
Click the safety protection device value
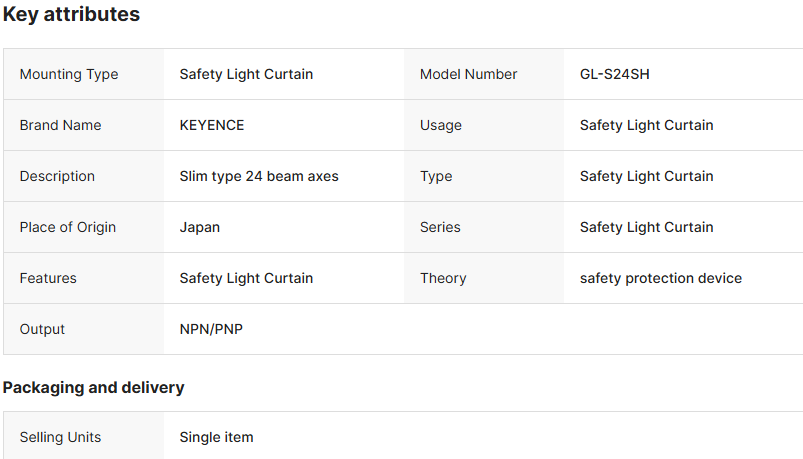660,278
